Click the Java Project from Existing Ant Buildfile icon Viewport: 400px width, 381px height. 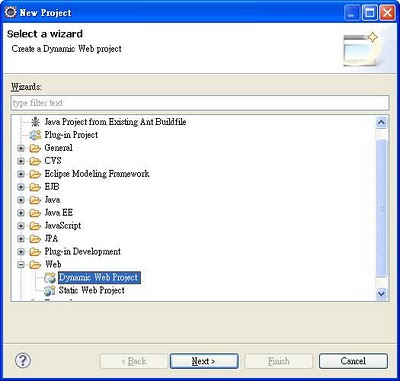coord(35,122)
